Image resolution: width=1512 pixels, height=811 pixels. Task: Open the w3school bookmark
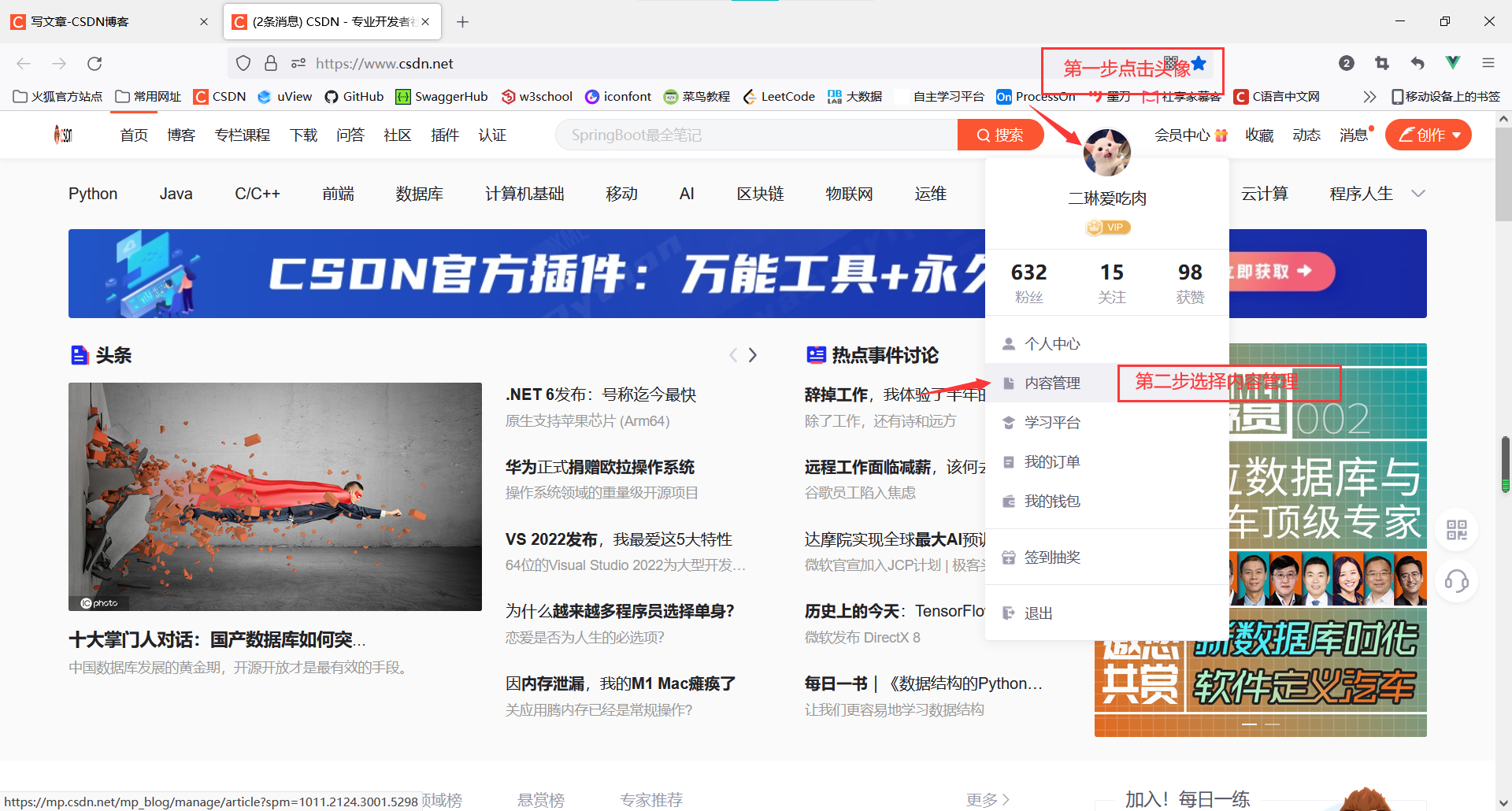point(537,96)
